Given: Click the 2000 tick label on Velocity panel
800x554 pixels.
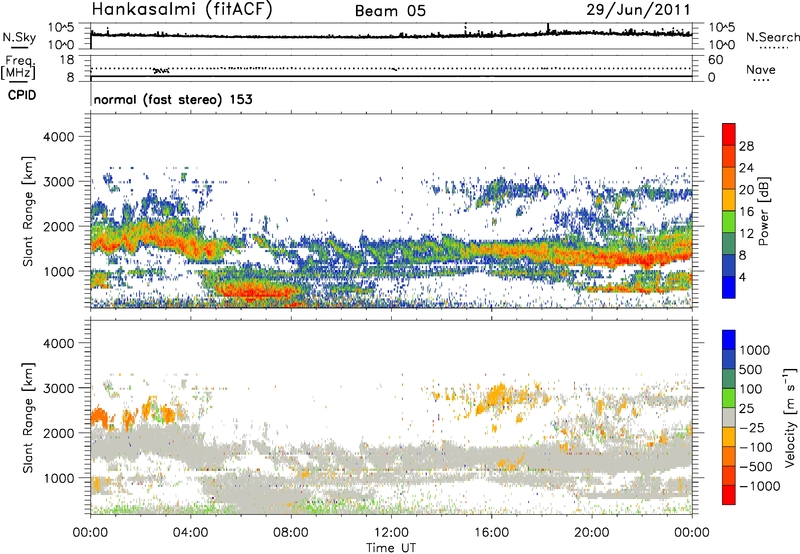Looking at the screenshot, I should point(58,433).
